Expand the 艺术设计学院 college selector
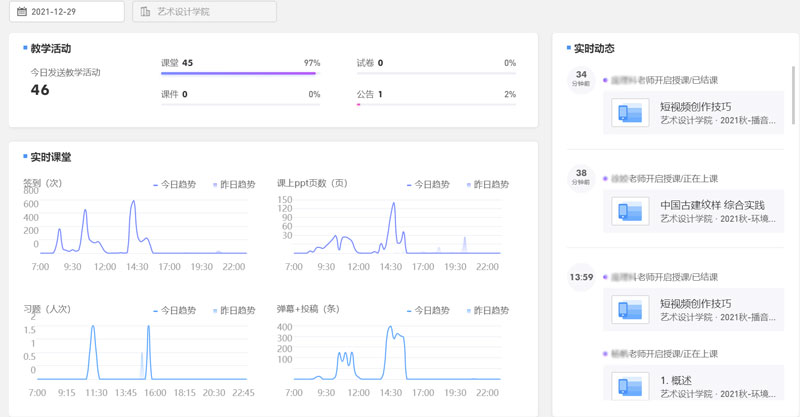This screenshot has width=800, height=417. (x=204, y=12)
